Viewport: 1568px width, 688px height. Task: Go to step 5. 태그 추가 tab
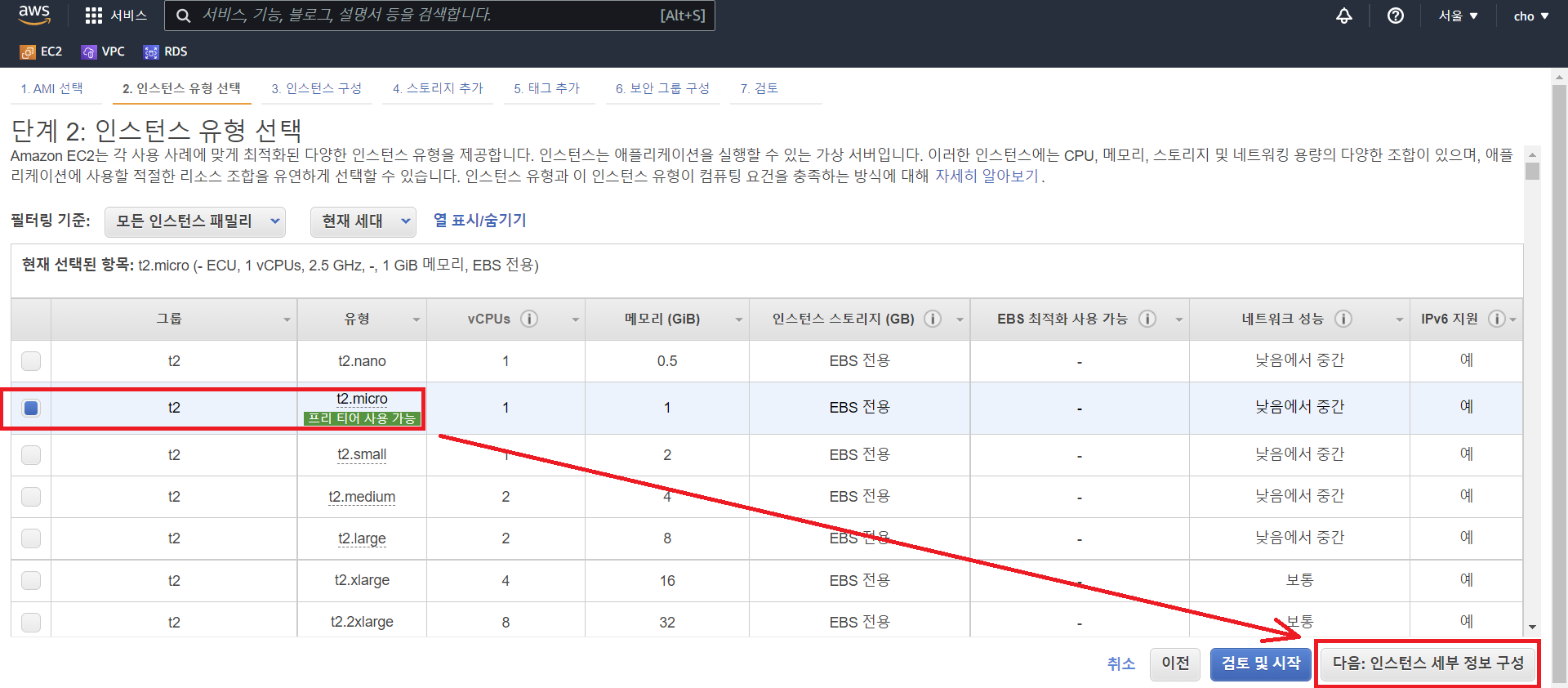(x=546, y=88)
